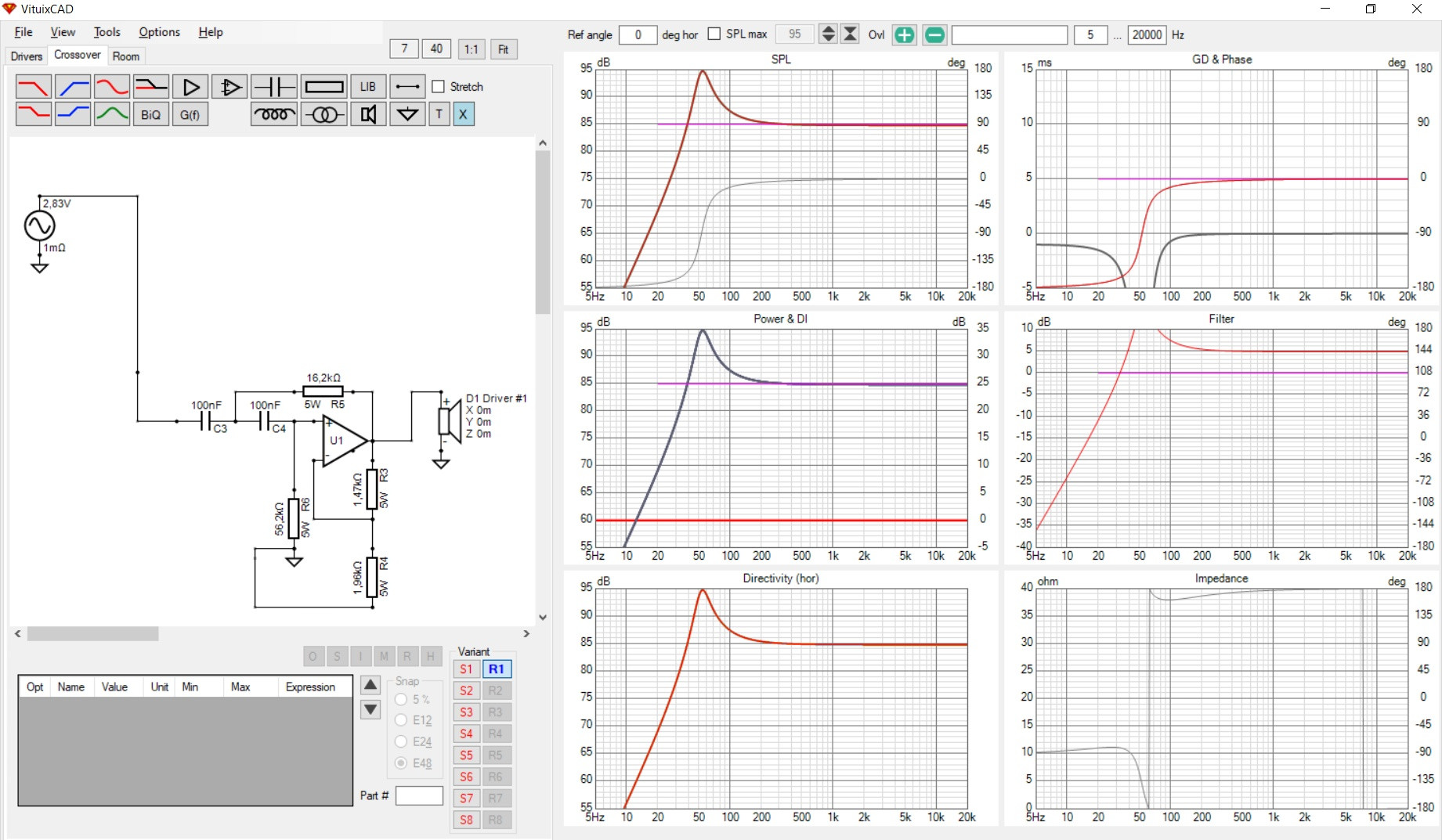Open the File menu
This screenshot has width=1442, height=840.
click(23, 32)
